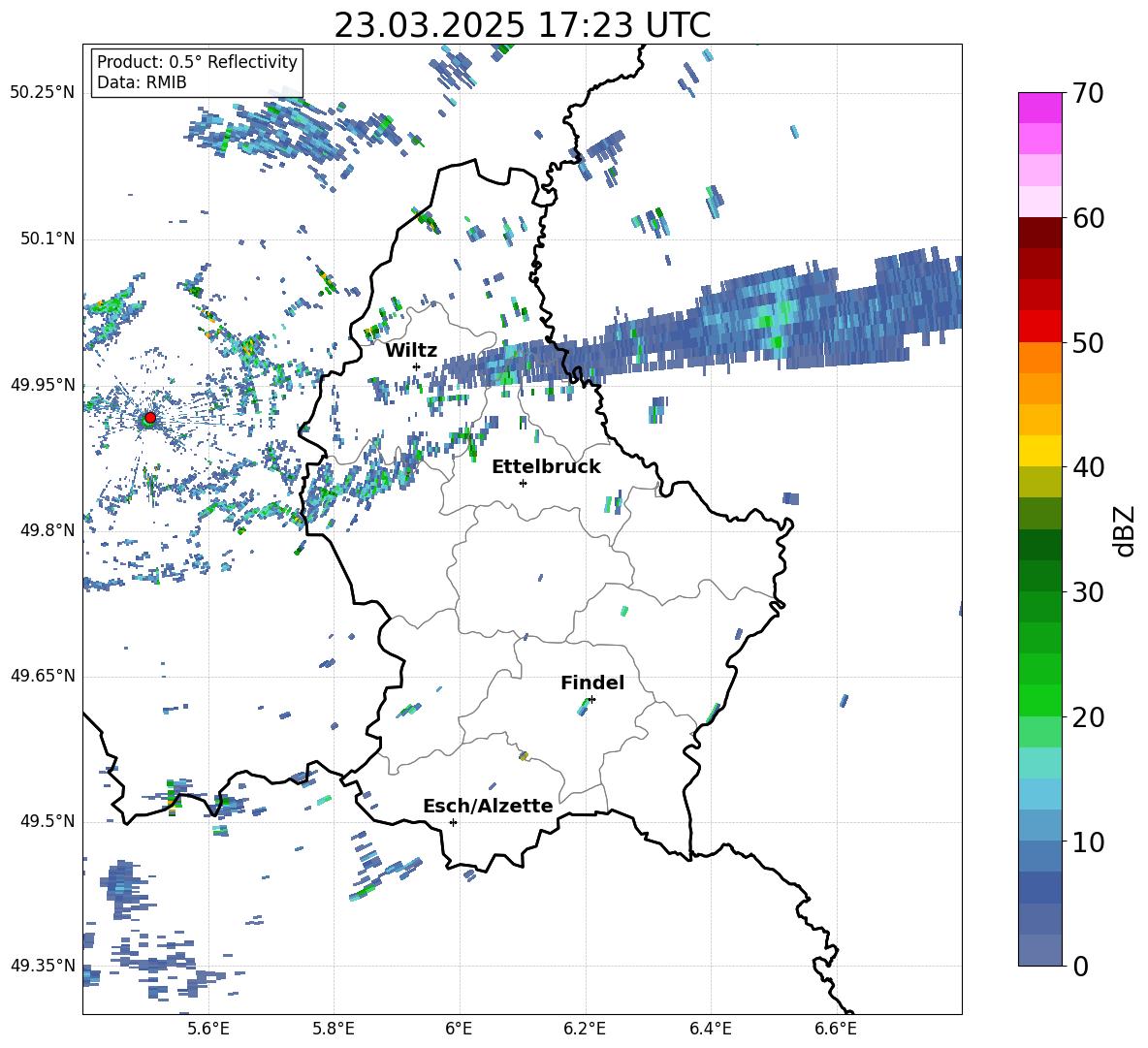Click the bright red colorbar segment near 50
Screen dimensions: 1148x1048
point(1040,327)
